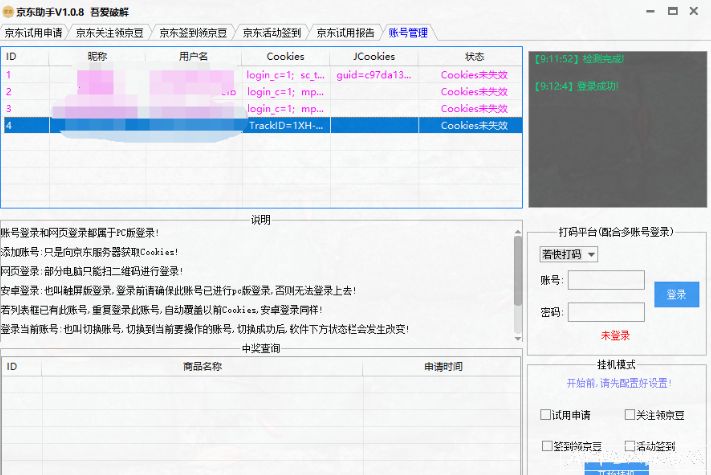This screenshot has height=475, width=711.
Task: Open the 京东试用报告 tab
Action: [x=346, y=33]
